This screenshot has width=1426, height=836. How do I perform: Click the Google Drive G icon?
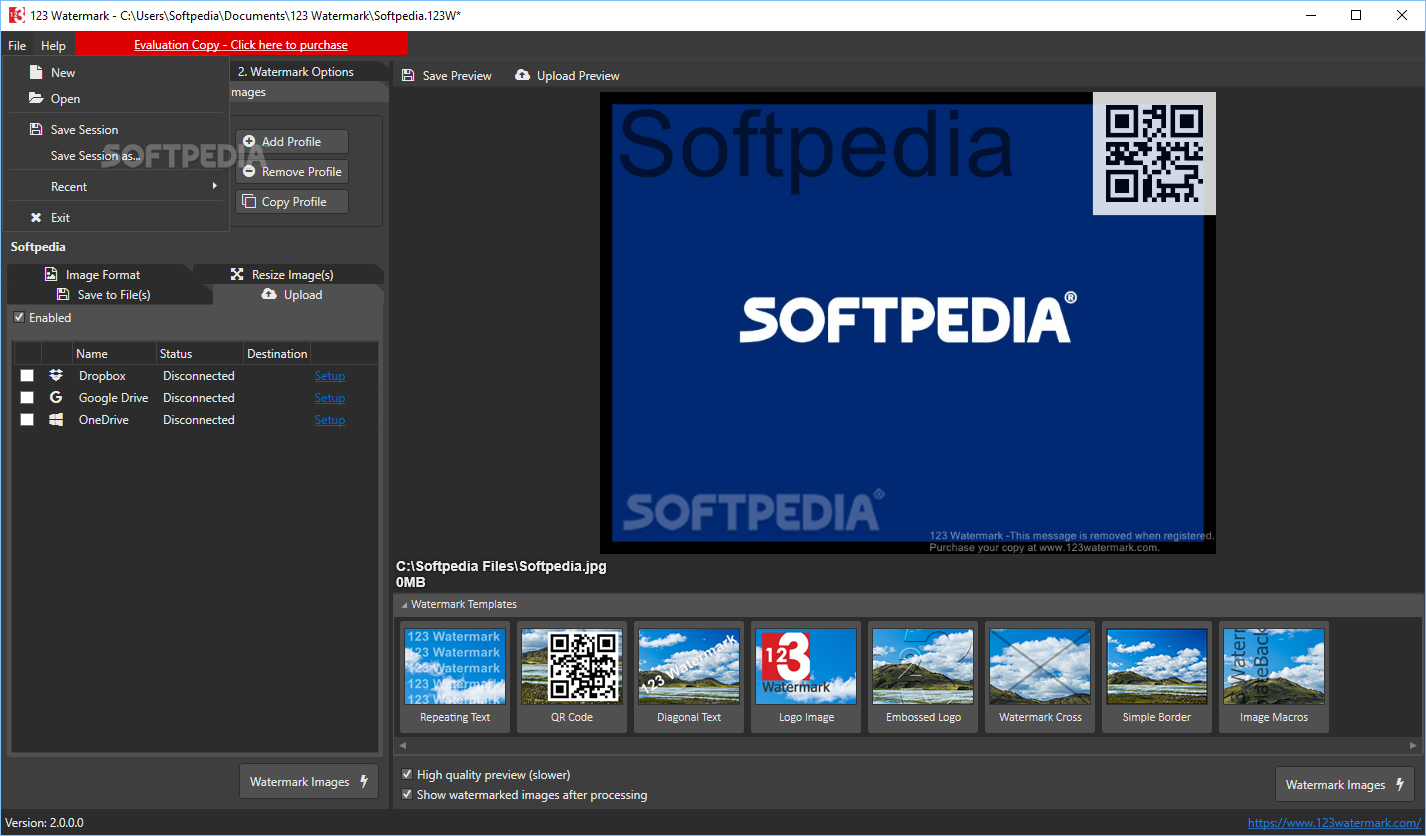coord(56,397)
